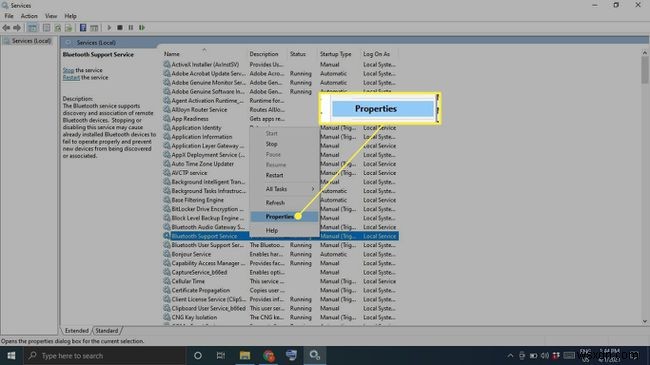Click the Show/Hide Action Pane toolbar icon
The width and height of the screenshot is (650, 365).
(x=95, y=28)
